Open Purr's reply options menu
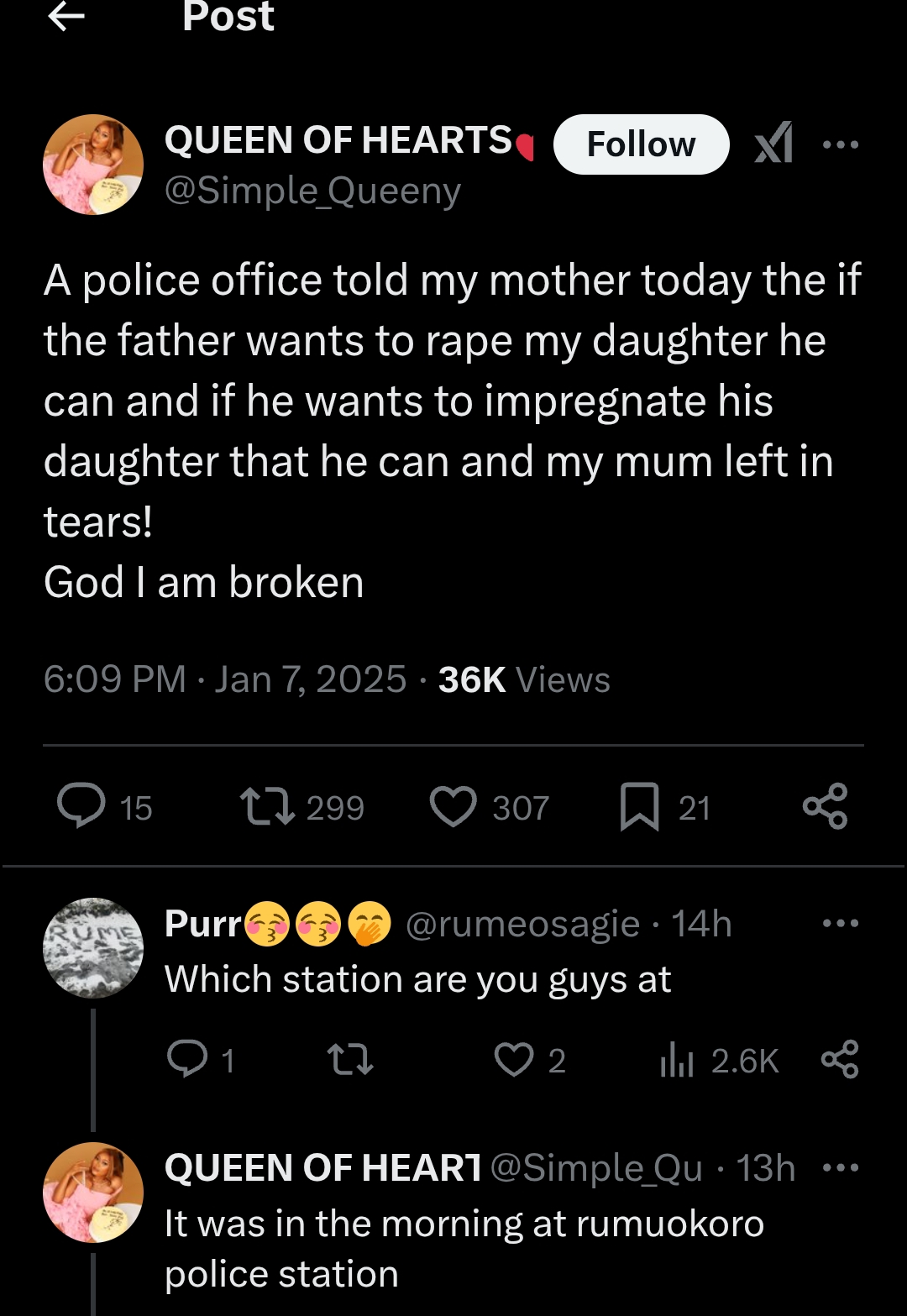Image resolution: width=907 pixels, height=1316 pixels. [x=841, y=924]
